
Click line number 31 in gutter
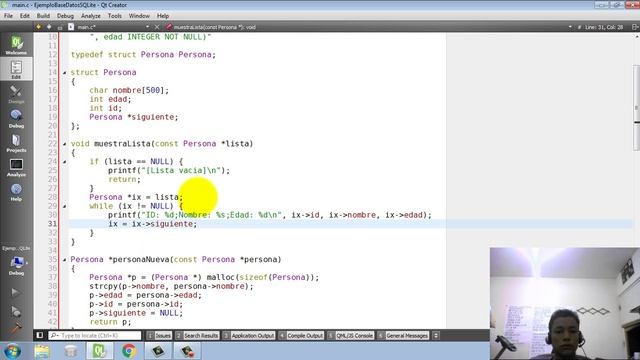(52, 224)
